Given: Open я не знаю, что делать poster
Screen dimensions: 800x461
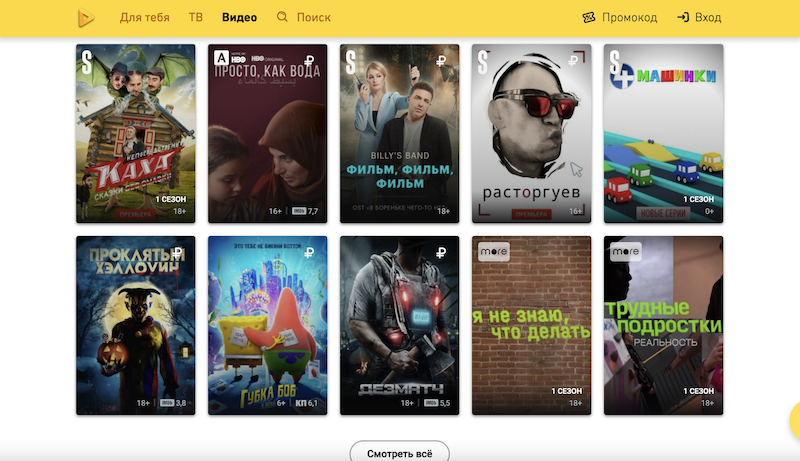Looking at the screenshot, I should click(531, 325).
